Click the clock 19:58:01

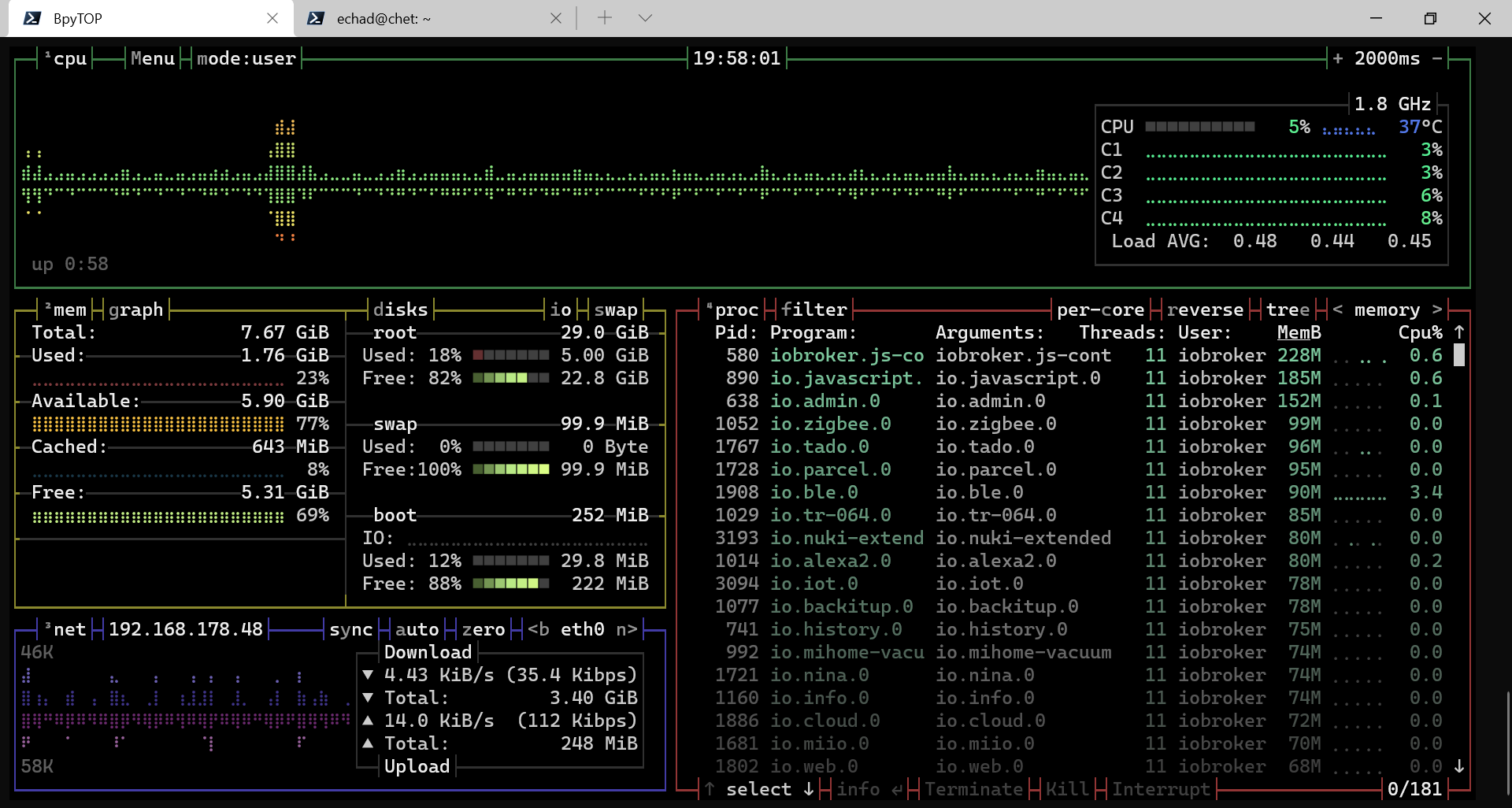click(x=737, y=58)
